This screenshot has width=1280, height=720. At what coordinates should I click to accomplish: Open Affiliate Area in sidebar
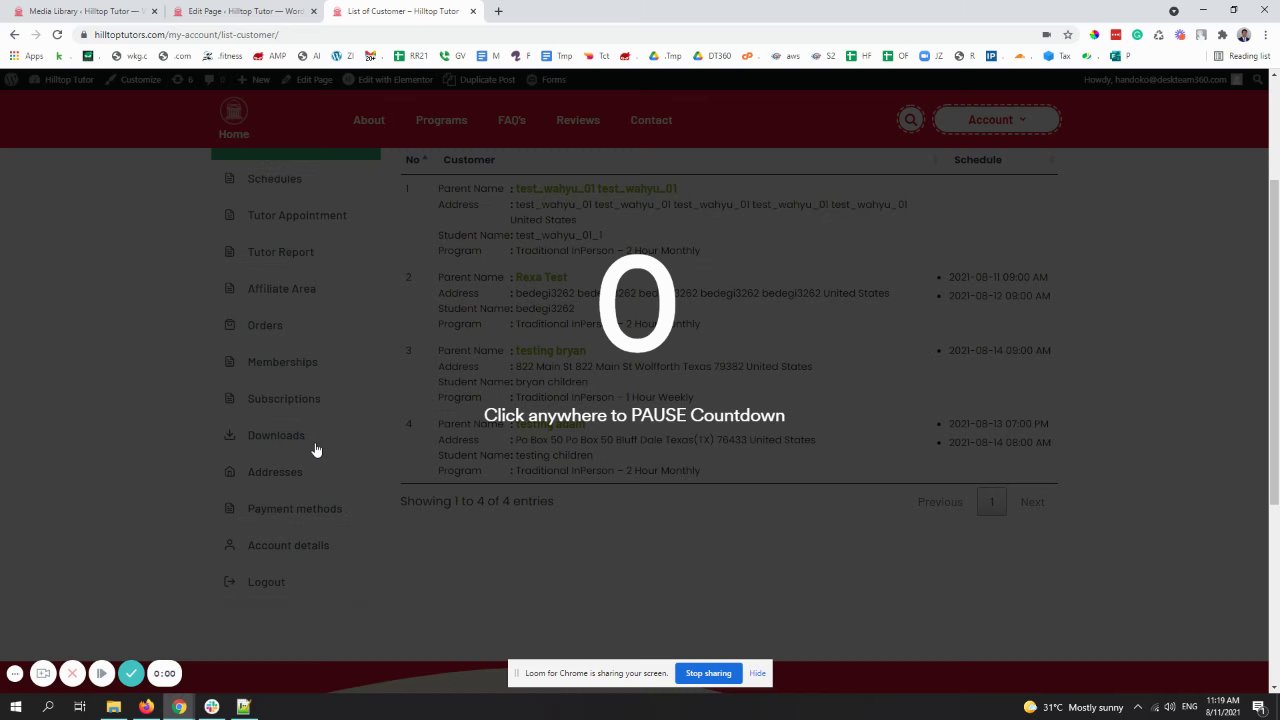point(281,289)
